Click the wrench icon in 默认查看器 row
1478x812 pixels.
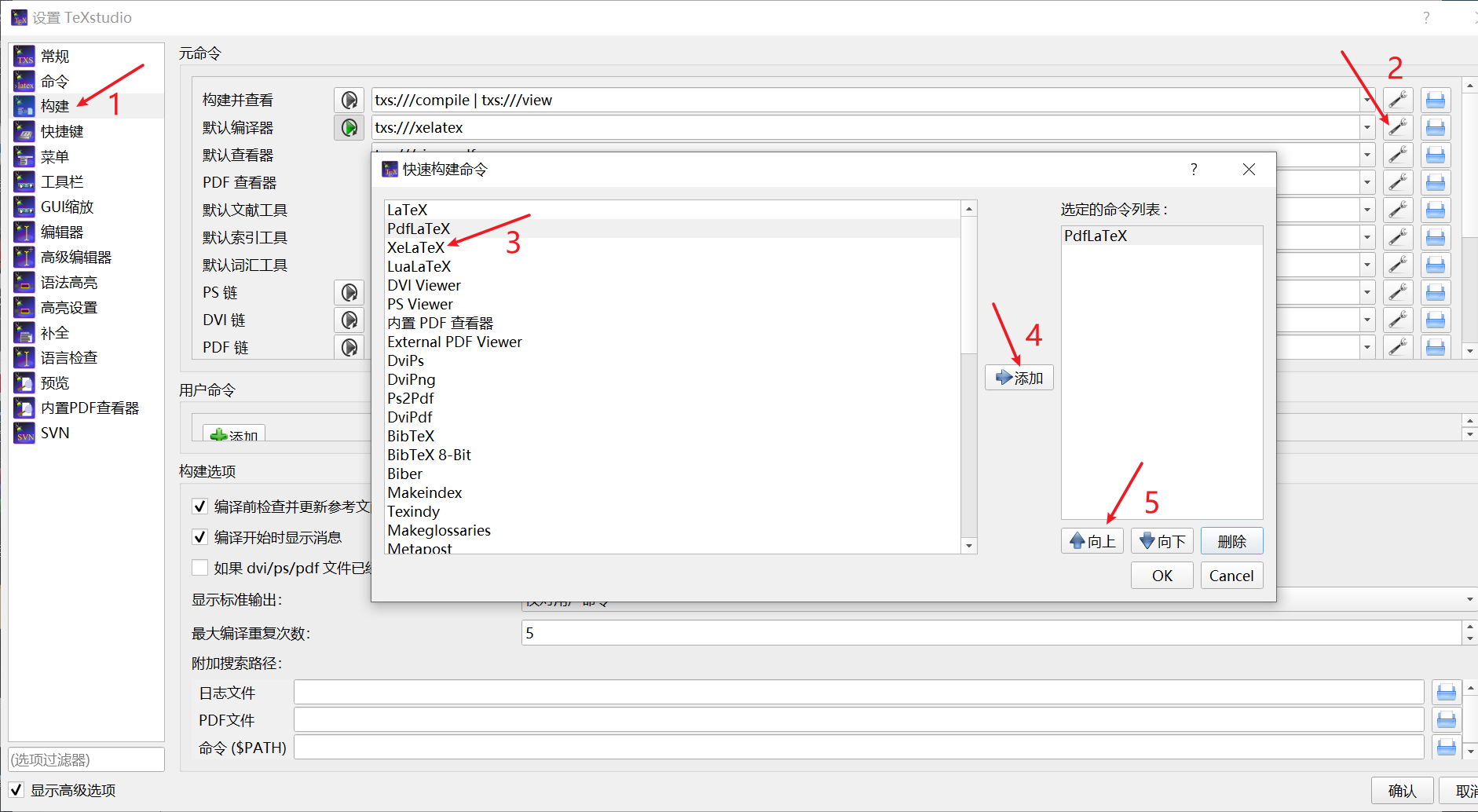[1398, 155]
